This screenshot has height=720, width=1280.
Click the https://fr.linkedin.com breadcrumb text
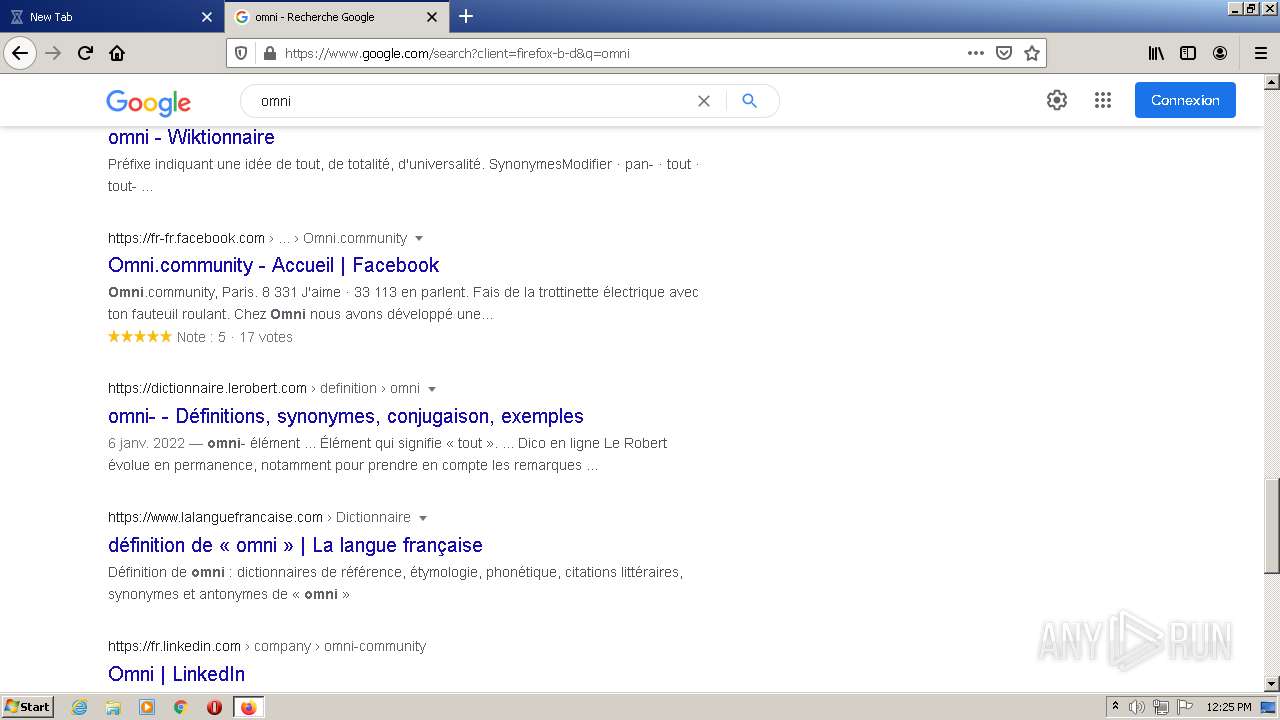coord(174,646)
